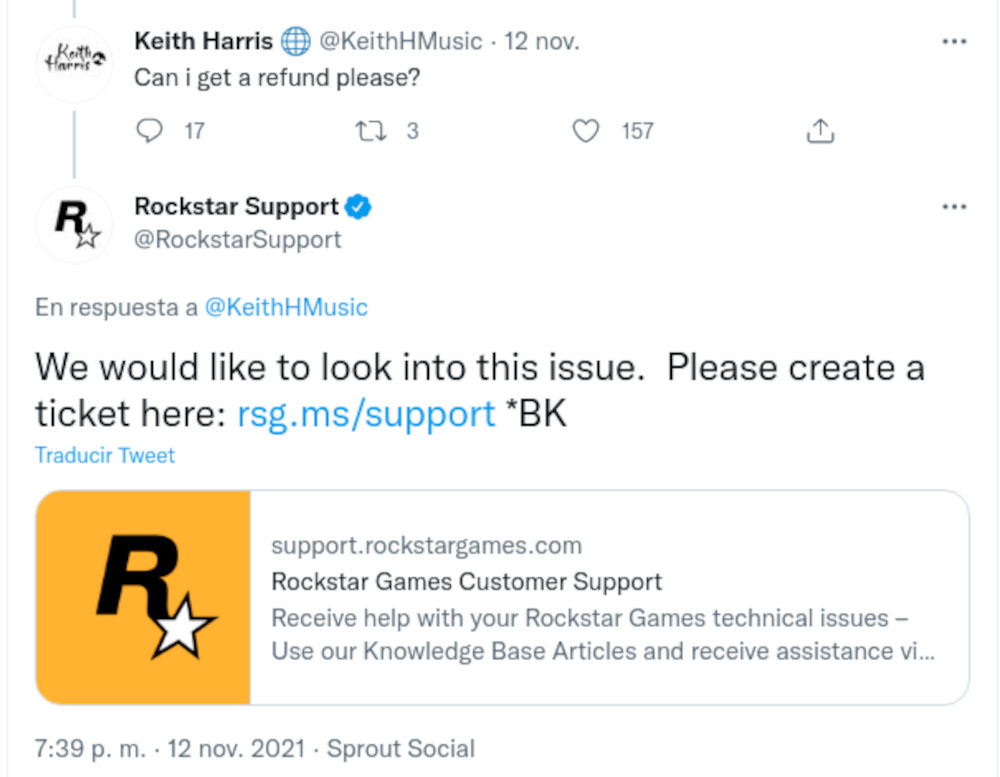
Task: Click the Rockstar Support display name
Action: pyautogui.click(x=236, y=207)
